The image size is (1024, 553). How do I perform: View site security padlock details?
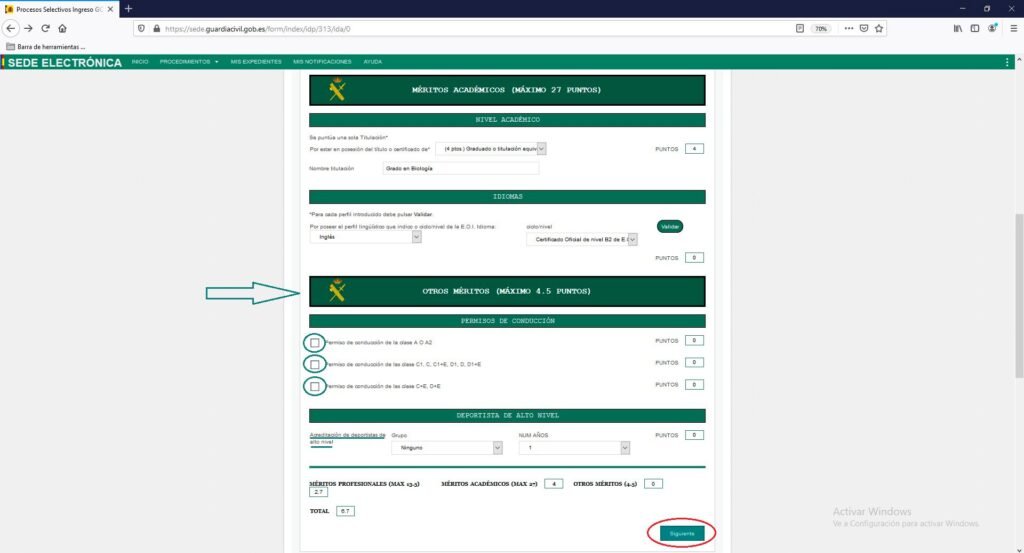click(x=156, y=29)
